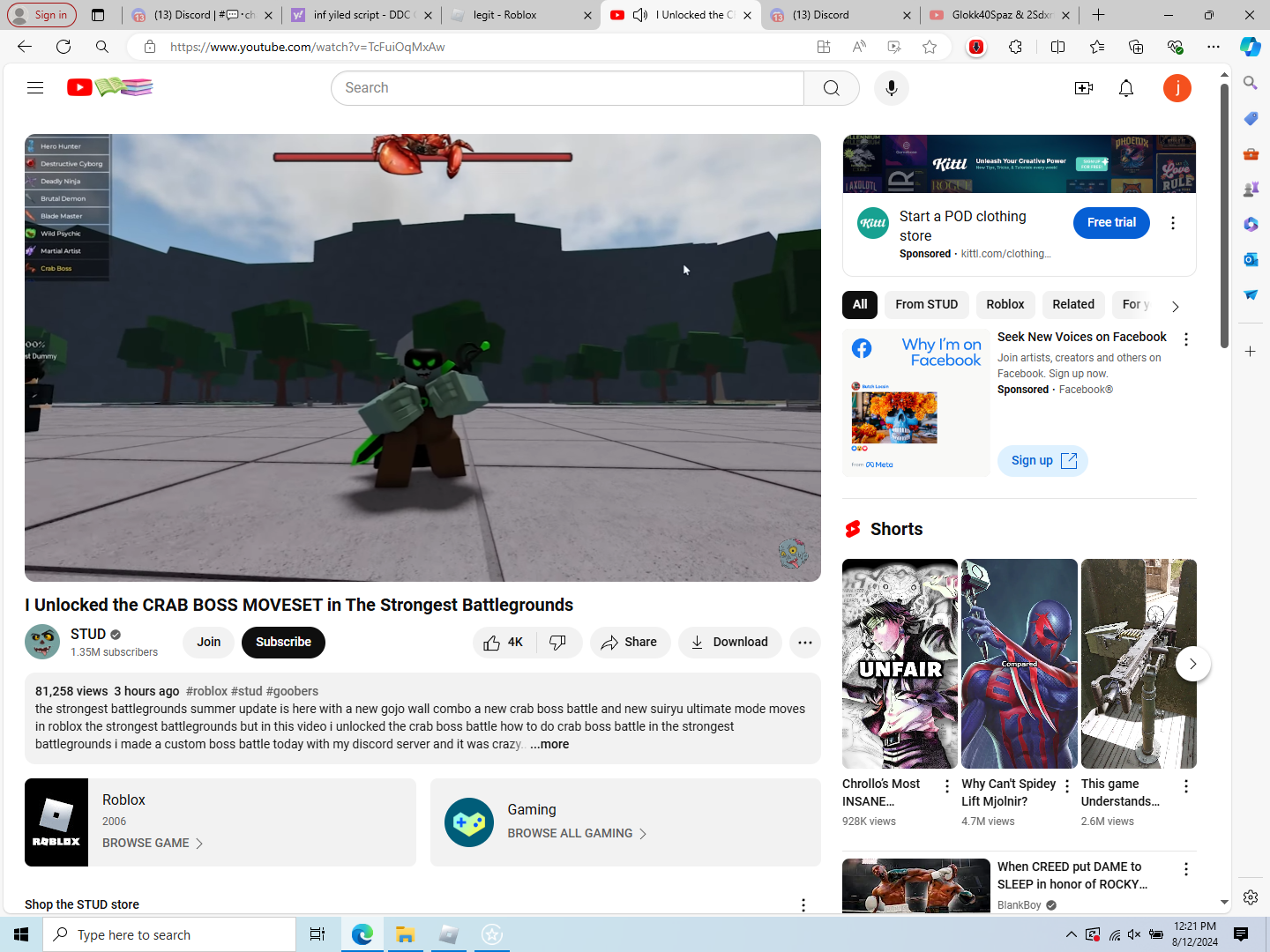Open options for Chrollo's short
The width and height of the screenshot is (1270, 952).
click(947, 786)
